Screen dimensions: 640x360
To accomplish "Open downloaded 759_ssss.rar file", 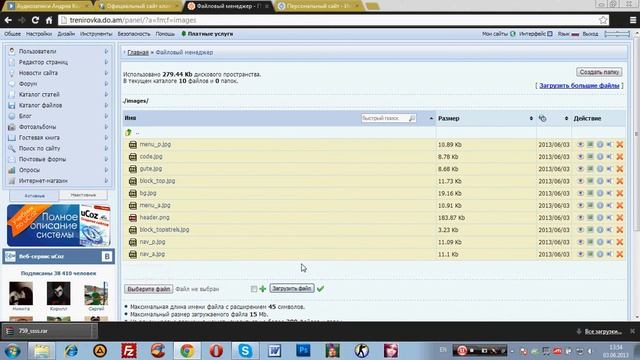I will tap(49, 331).
